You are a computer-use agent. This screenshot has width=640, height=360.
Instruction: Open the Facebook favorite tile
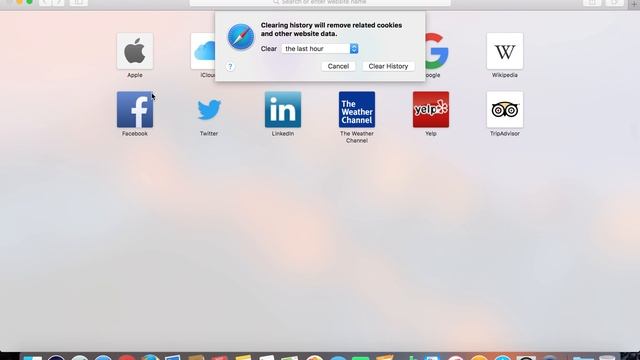[135, 109]
